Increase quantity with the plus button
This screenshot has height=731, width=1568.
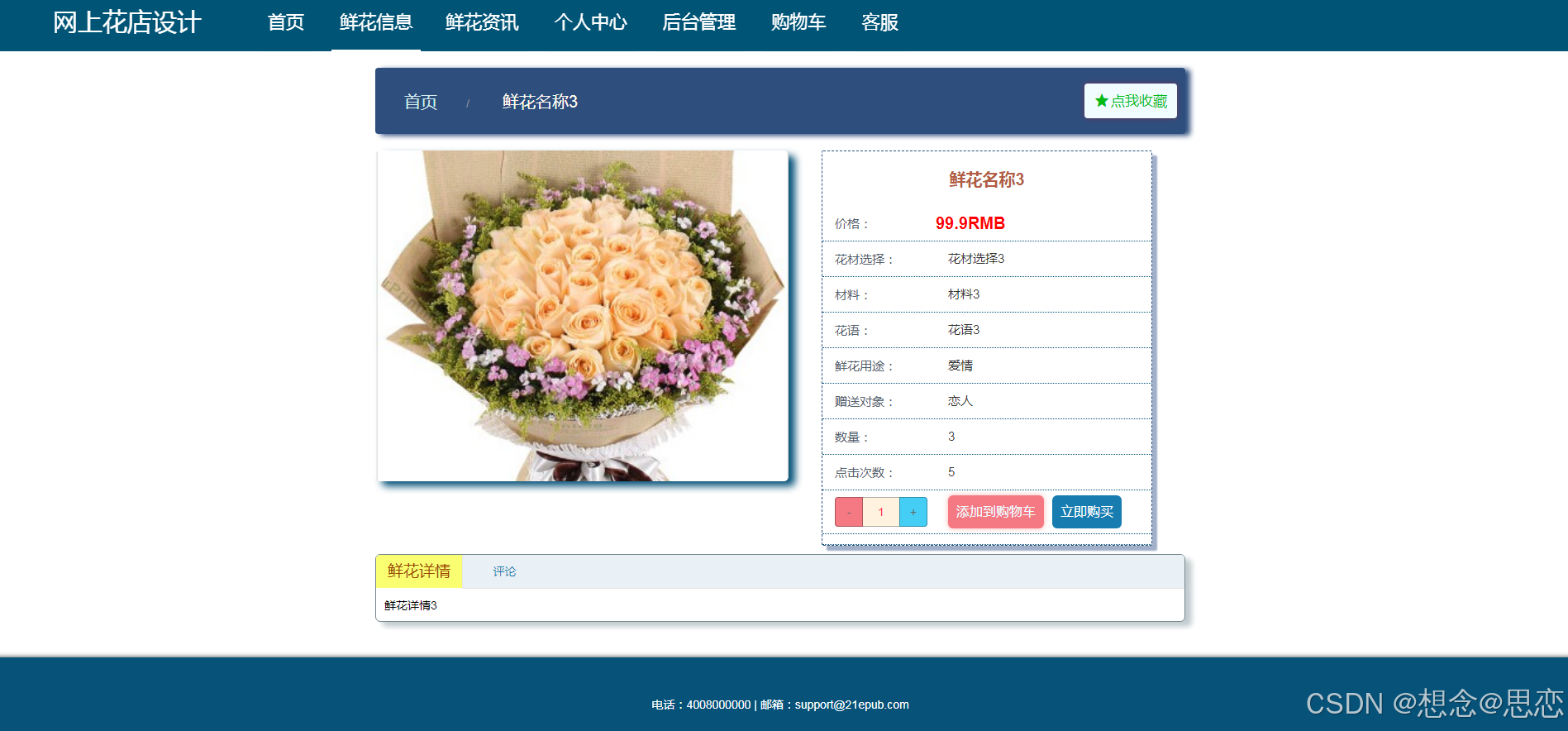(913, 512)
